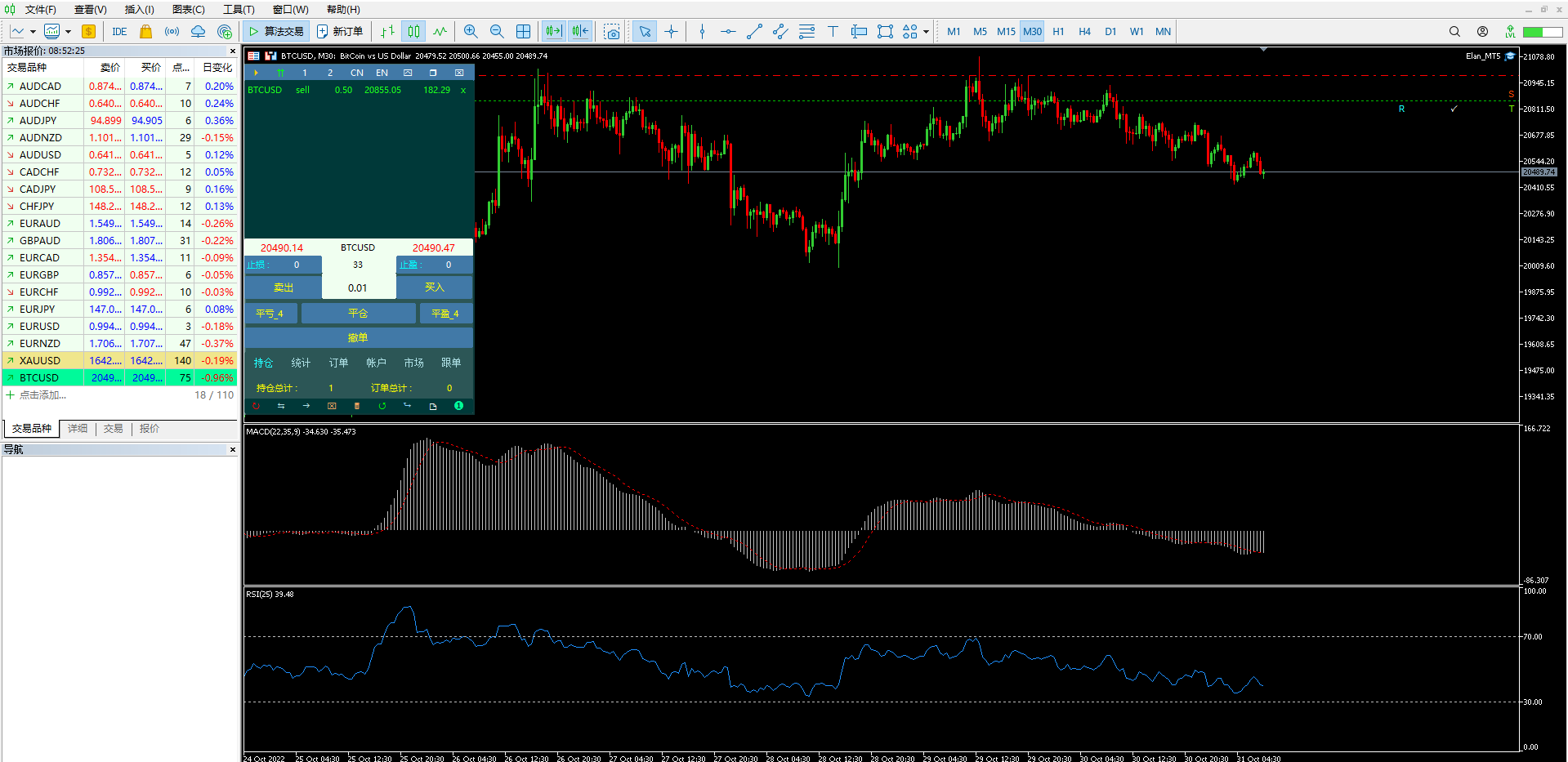The image size is (1568, 762).
Task: Open the 图表(C) menu
Action: [x=188, y=10]
